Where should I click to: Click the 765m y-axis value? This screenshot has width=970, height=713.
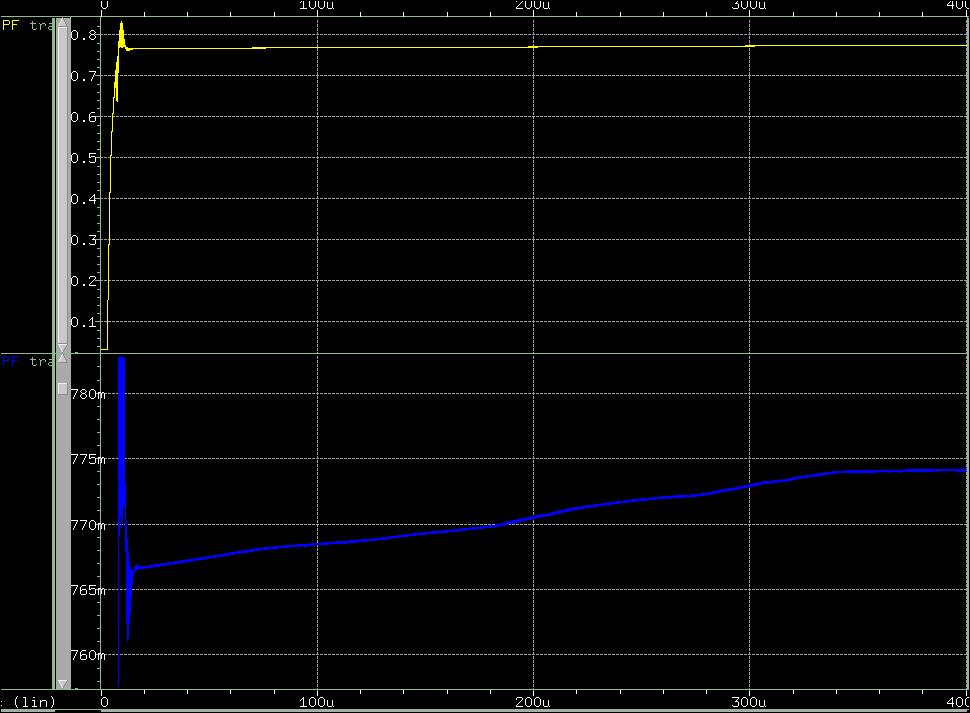[x=88, y=590]
